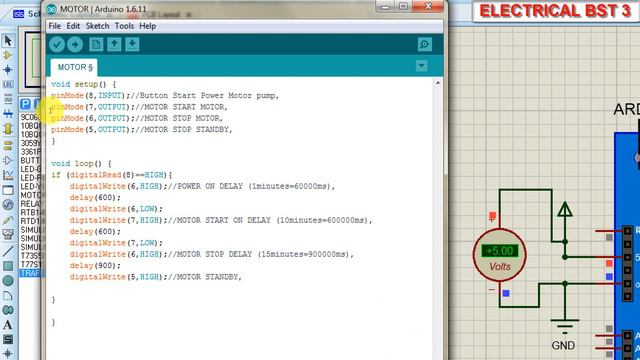The image size is (640, 360).
Task: Open the Arduino Sketch menu
Action: (x=98, y=26)
